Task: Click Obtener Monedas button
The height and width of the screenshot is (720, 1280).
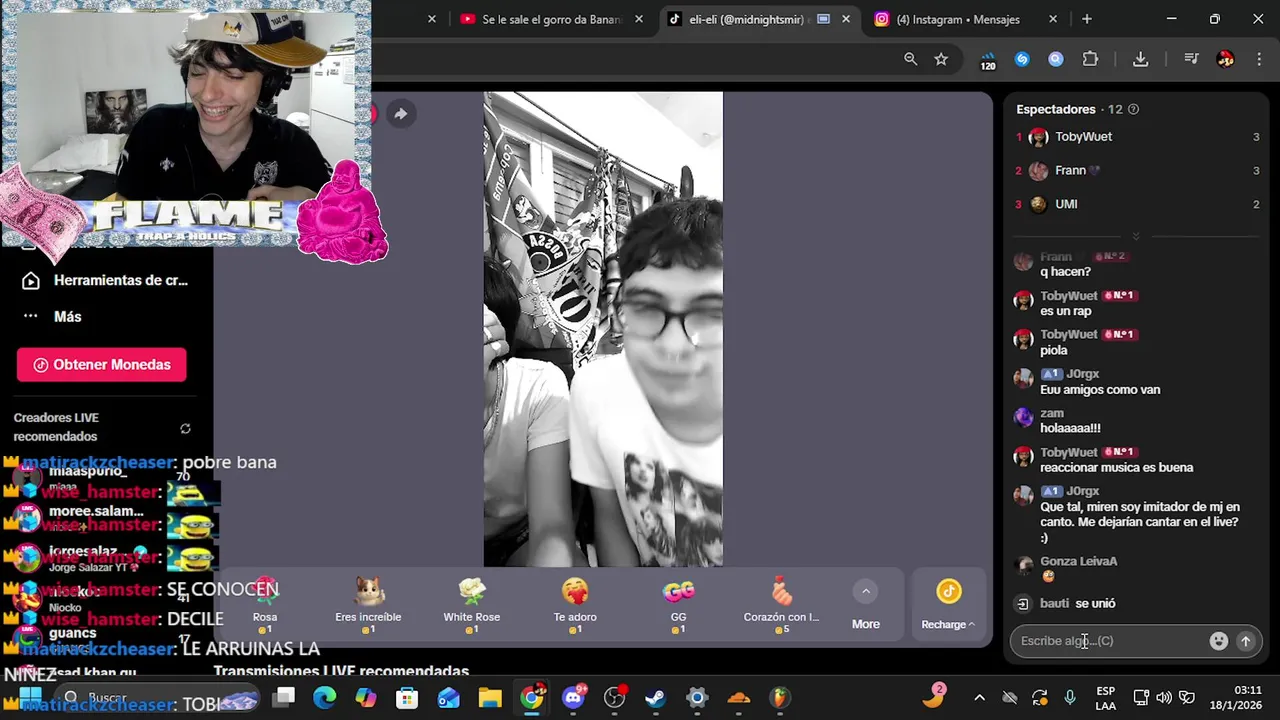Action: coord(101,365)
